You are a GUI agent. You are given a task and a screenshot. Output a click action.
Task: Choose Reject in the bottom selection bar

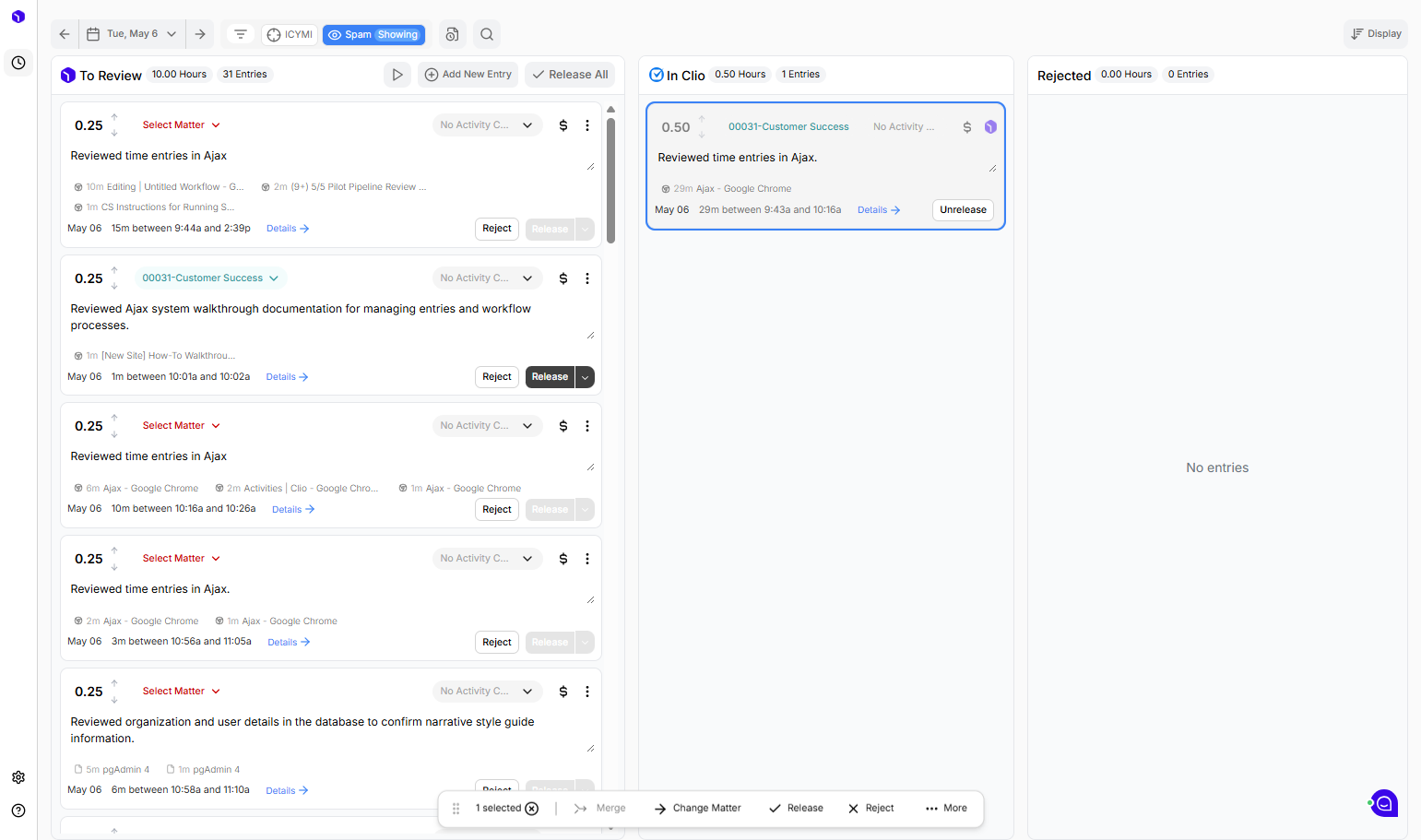coord(871,809)
